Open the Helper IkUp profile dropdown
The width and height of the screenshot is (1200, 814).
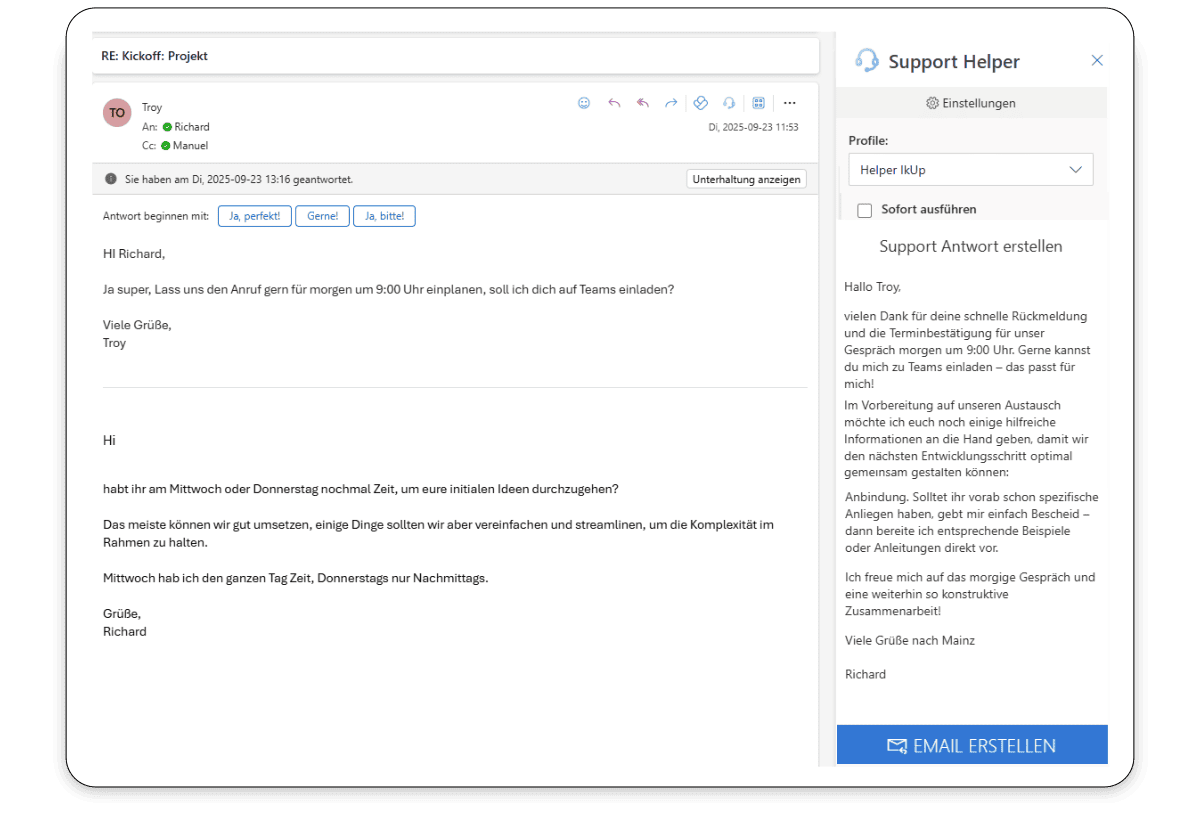(970, 170)
